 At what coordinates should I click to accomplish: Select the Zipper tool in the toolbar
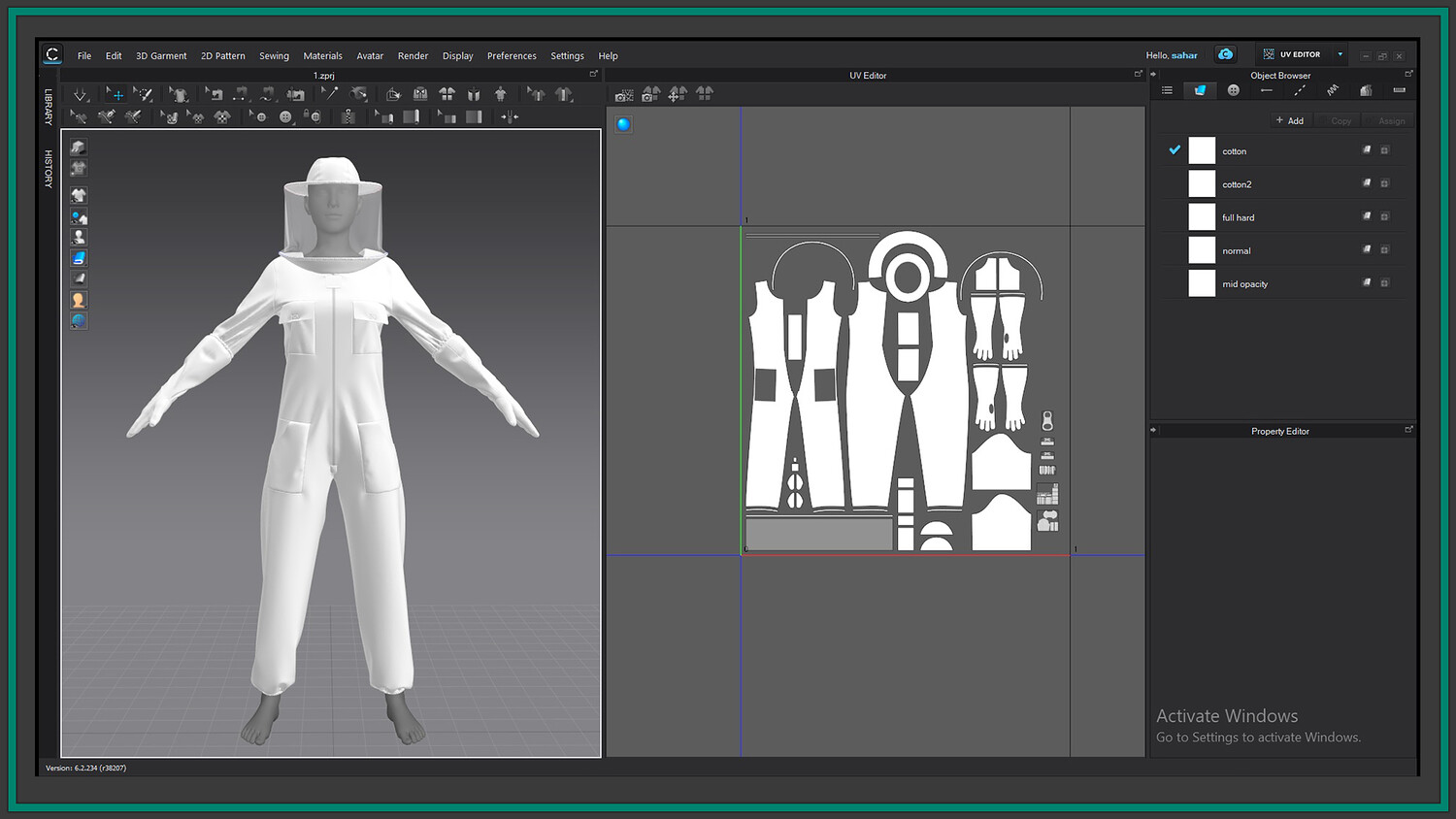(347, 116)
